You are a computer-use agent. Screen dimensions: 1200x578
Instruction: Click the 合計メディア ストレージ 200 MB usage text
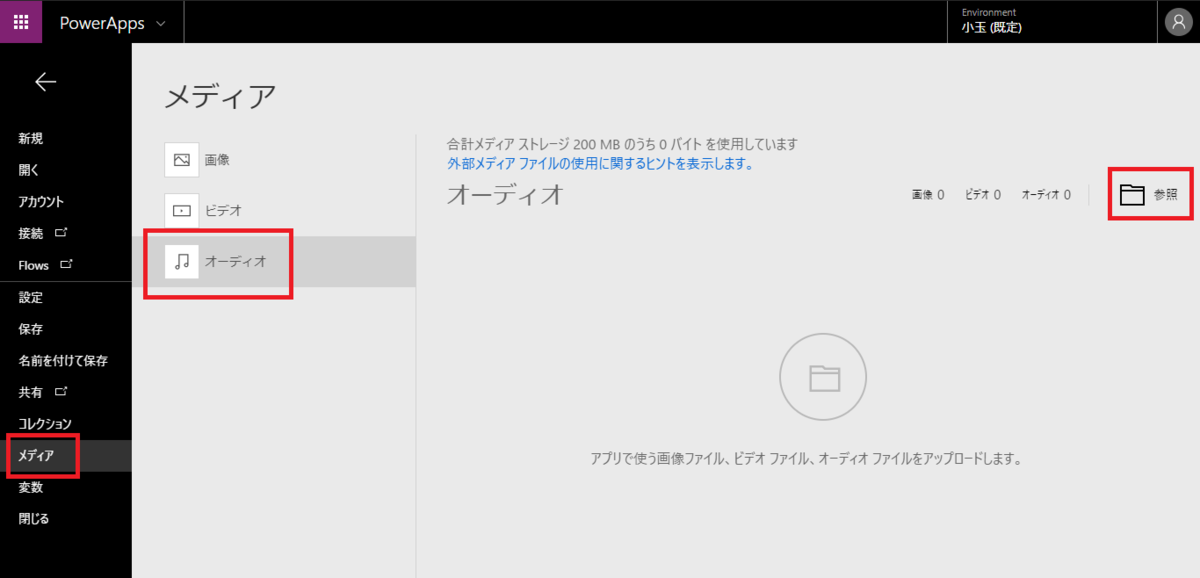tap(622, 144)
